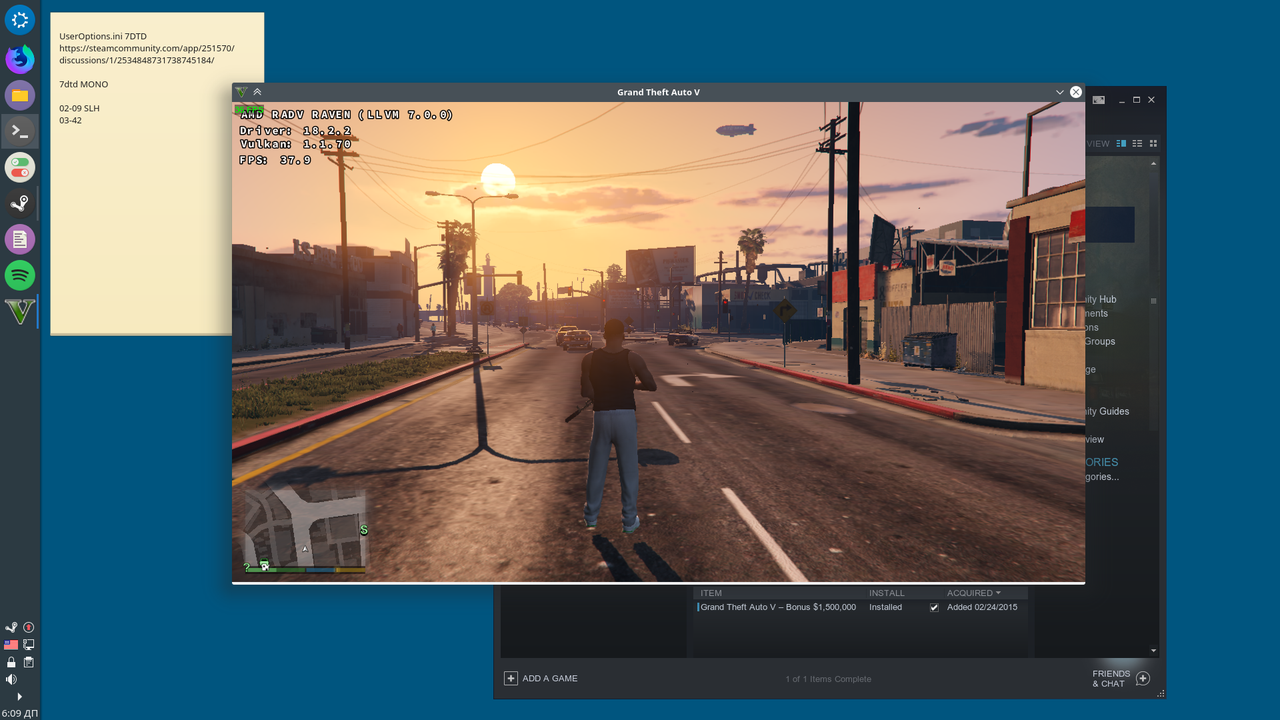Click the Friends & Chat plus icon
1280x720 pixels.
[x=1143, y=679]
